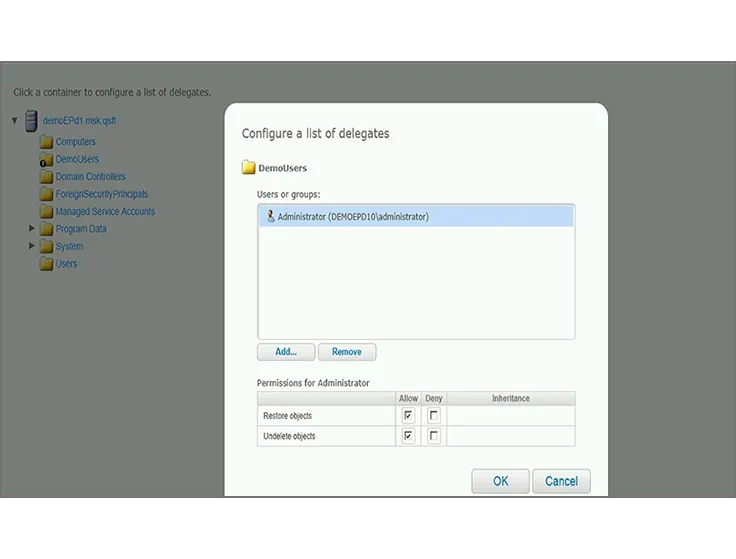Click the ForeignSecurityPrincipals folder icon
736x559 pixels.
[46, 194]
